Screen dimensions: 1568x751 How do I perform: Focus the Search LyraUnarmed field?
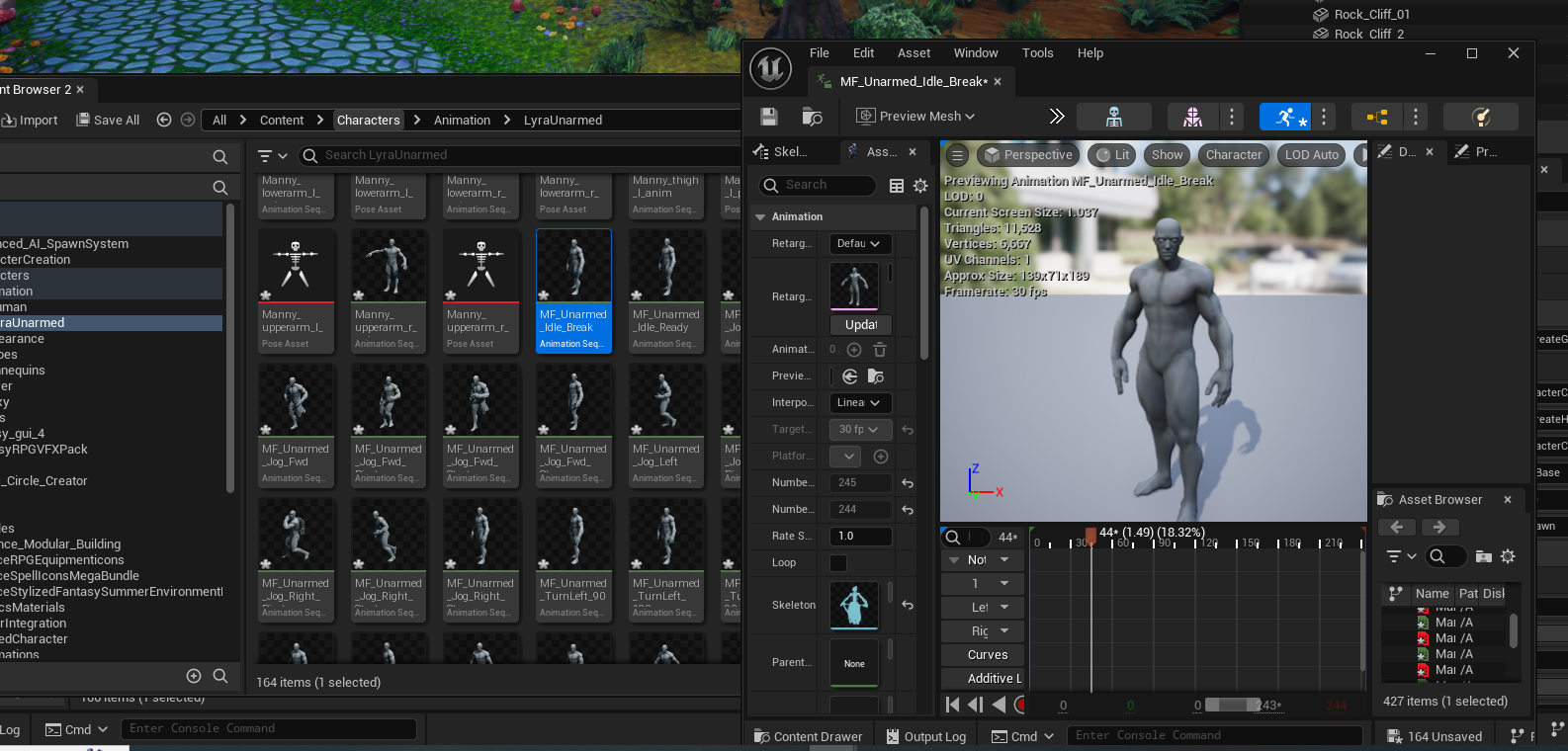tap(520, 155)
